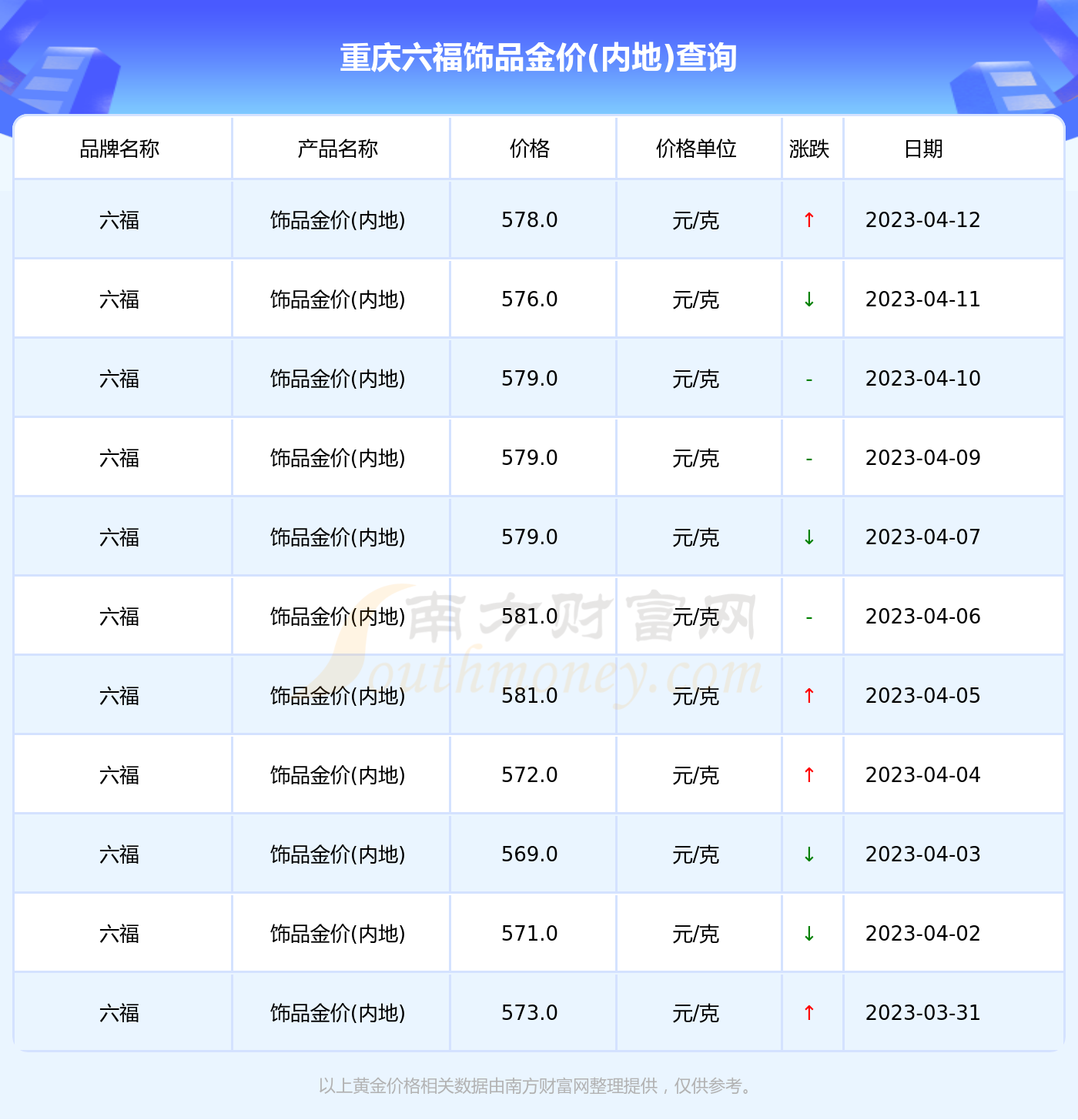The height and width of the screenshot is (1120, 1078).
Task: Click 饰品金价(内地) in the 2023-04-12 row
Action: (x=338, y=221)
